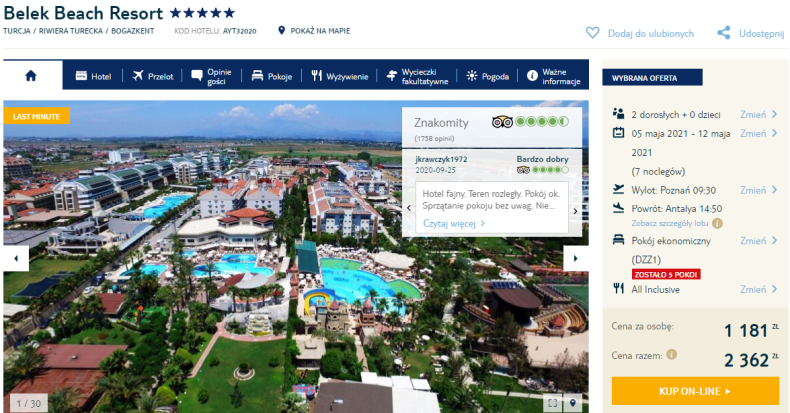Change trip dates via Zmień

tap(759, 133)
